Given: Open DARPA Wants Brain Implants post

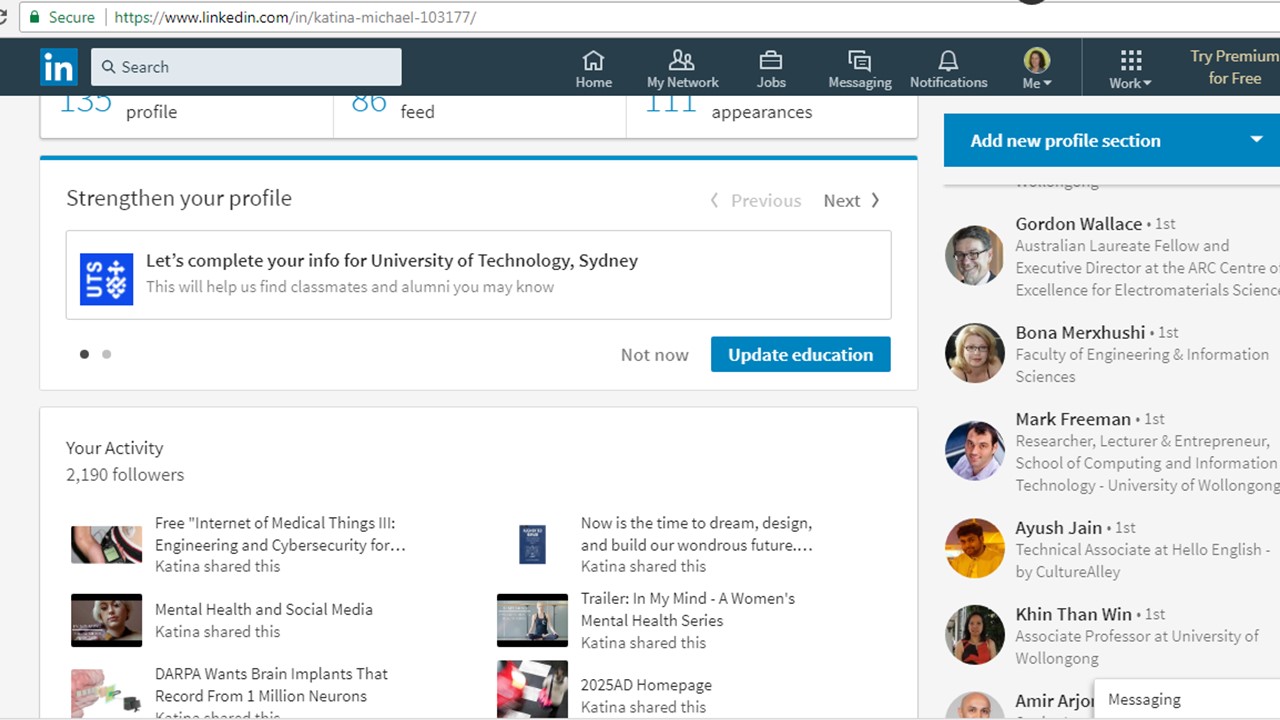Looking at the screenshot, I should 271,685.
